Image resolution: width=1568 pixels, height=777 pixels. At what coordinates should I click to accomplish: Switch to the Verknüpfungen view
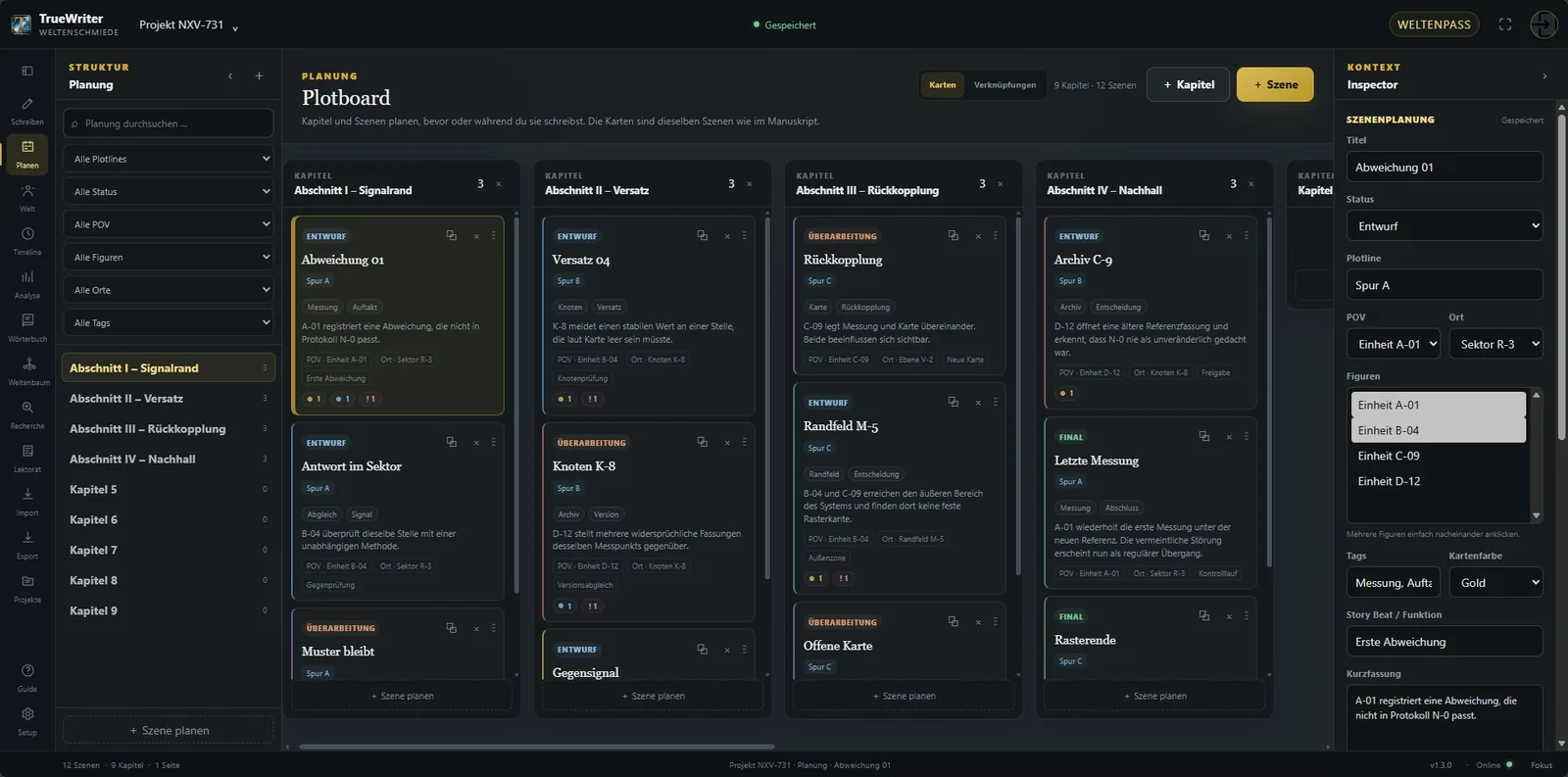tap(1004, 84)
